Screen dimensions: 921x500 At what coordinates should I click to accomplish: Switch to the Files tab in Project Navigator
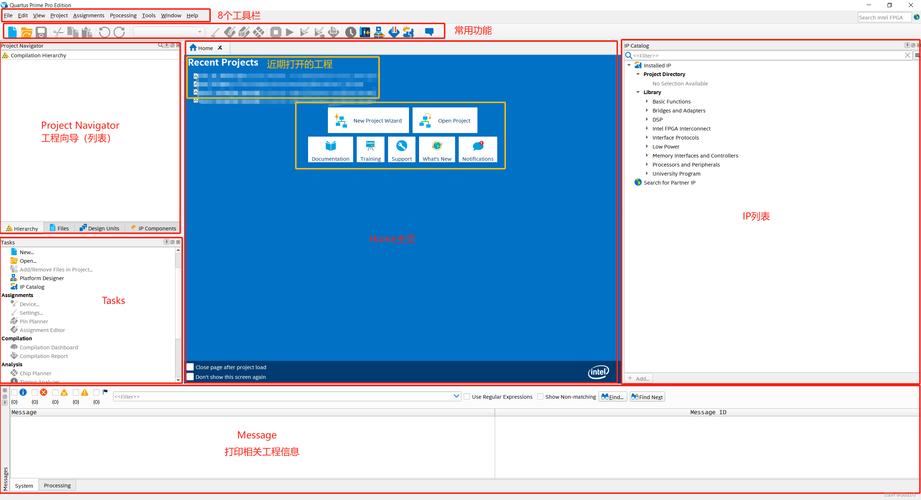point(59,228)
